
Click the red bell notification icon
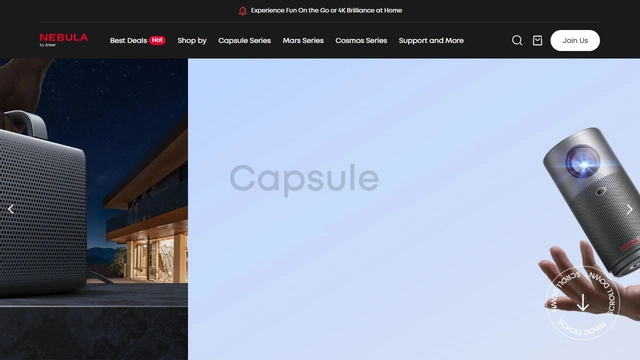point(242,11)
